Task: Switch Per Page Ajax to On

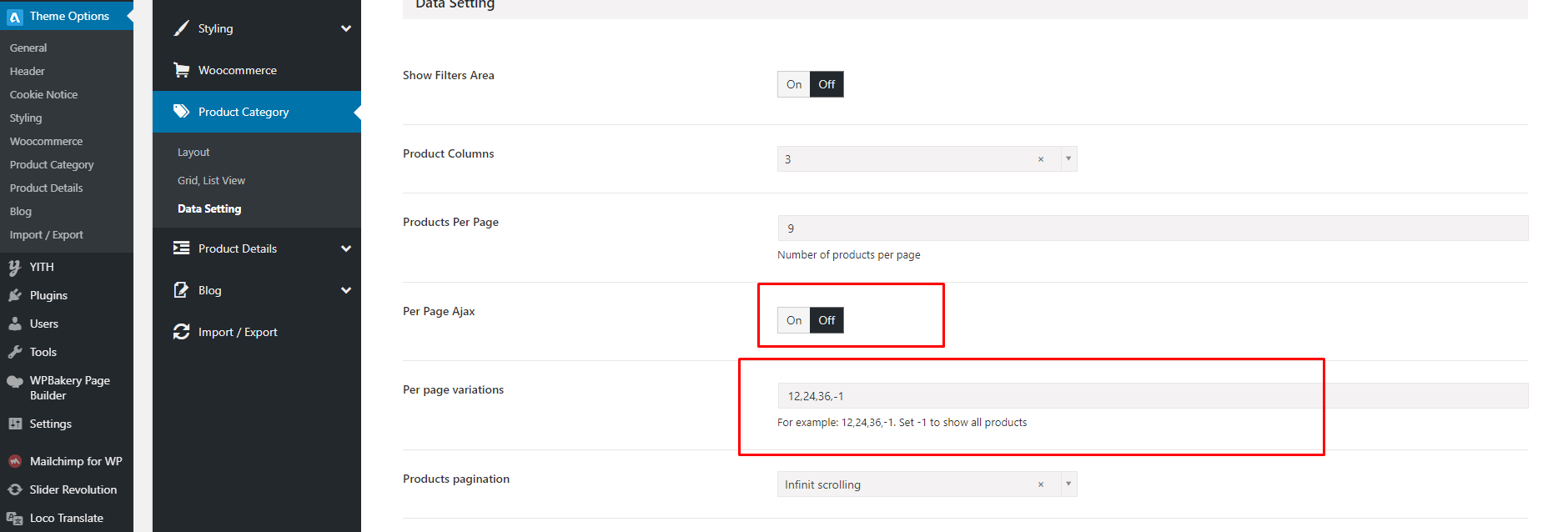Action: [x=793, y=320]
